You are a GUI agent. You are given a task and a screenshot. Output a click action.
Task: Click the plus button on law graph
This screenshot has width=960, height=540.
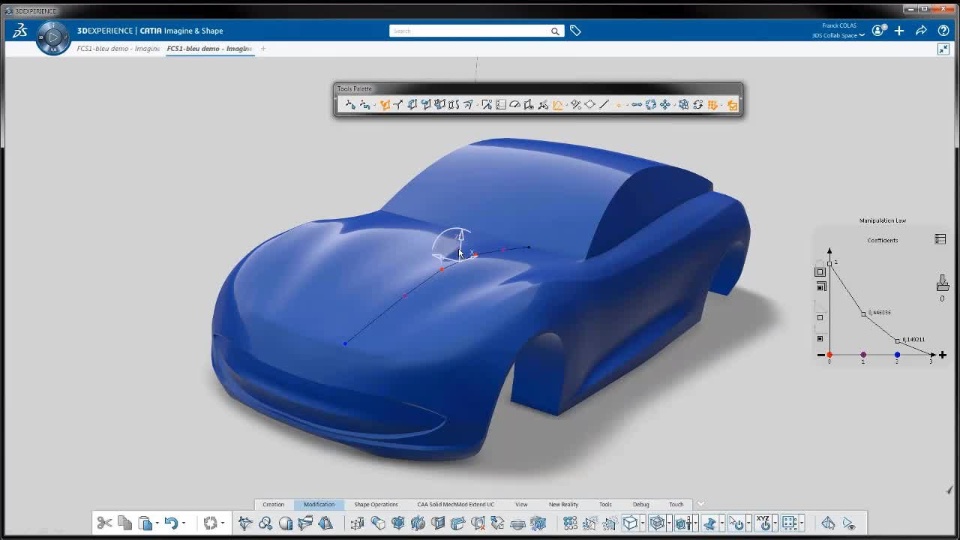(942, 354)
